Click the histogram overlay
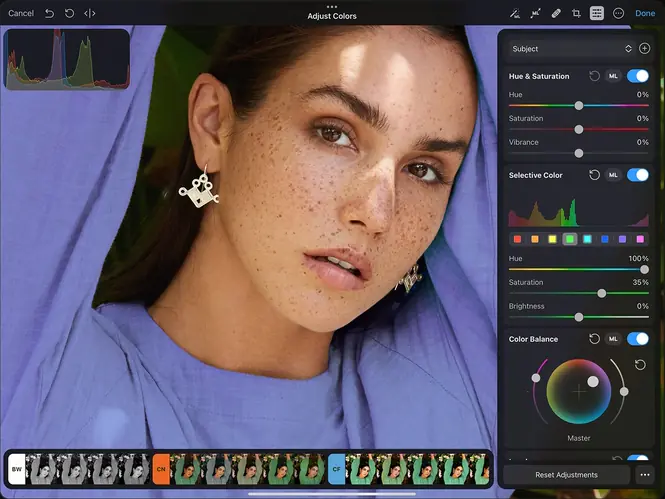 (x=67, y=59)
